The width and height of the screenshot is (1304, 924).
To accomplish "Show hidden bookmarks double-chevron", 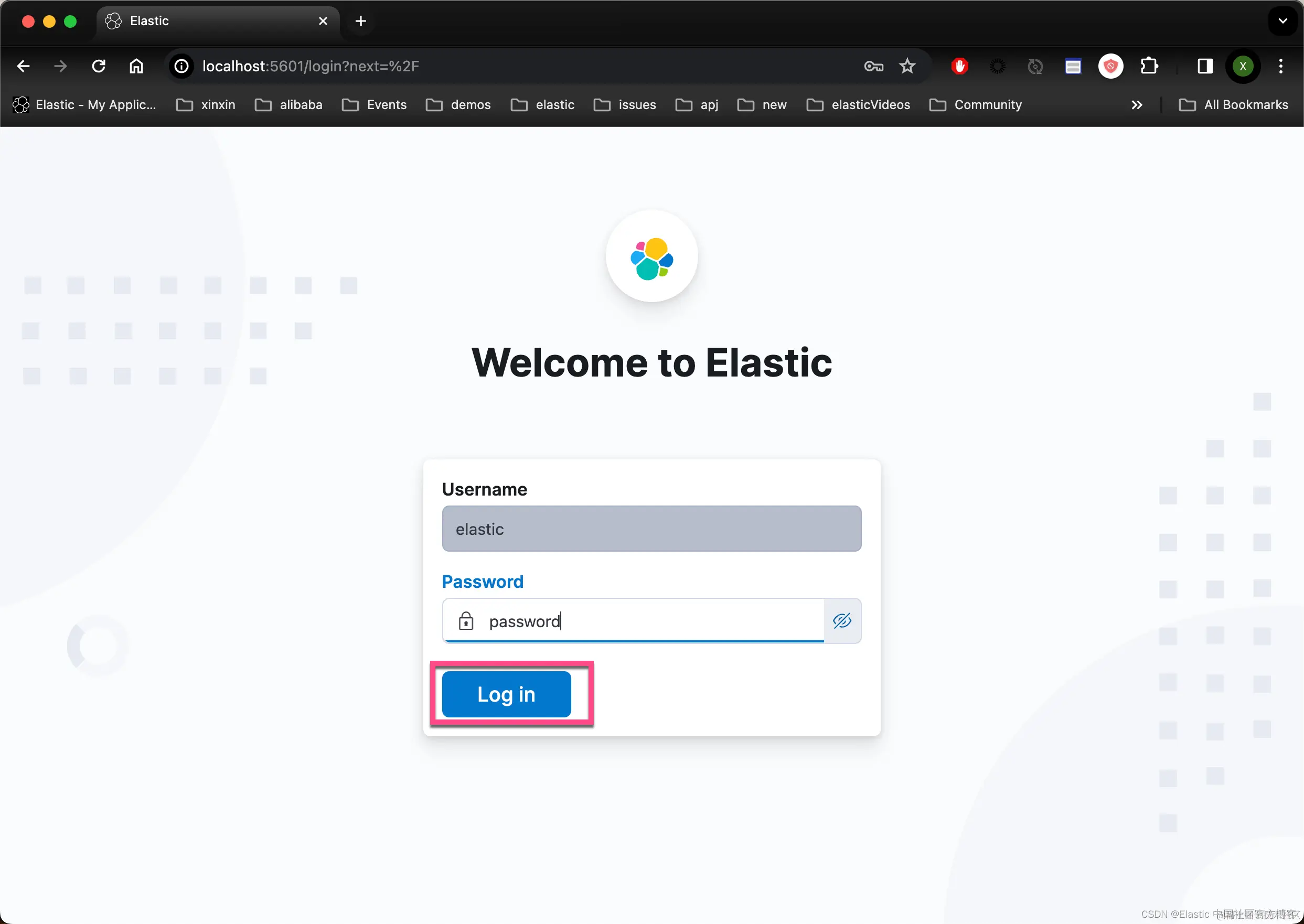I will pos(1136,105).
